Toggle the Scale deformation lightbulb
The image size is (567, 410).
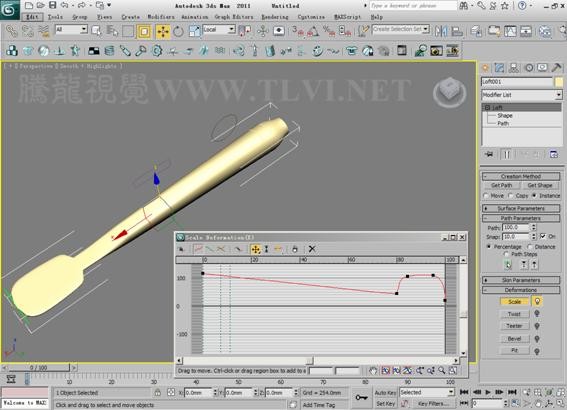tap(537, 301)
